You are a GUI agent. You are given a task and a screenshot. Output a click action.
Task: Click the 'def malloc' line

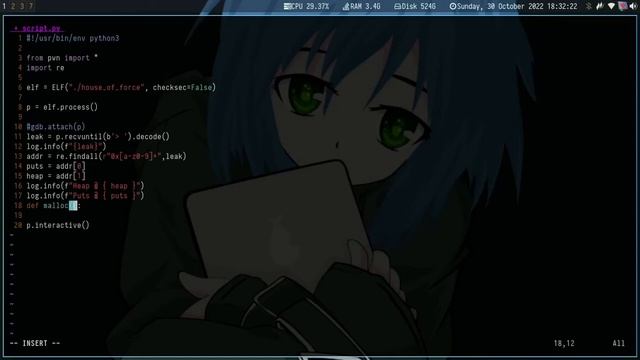pyautogui.click(x=53, y=206)
